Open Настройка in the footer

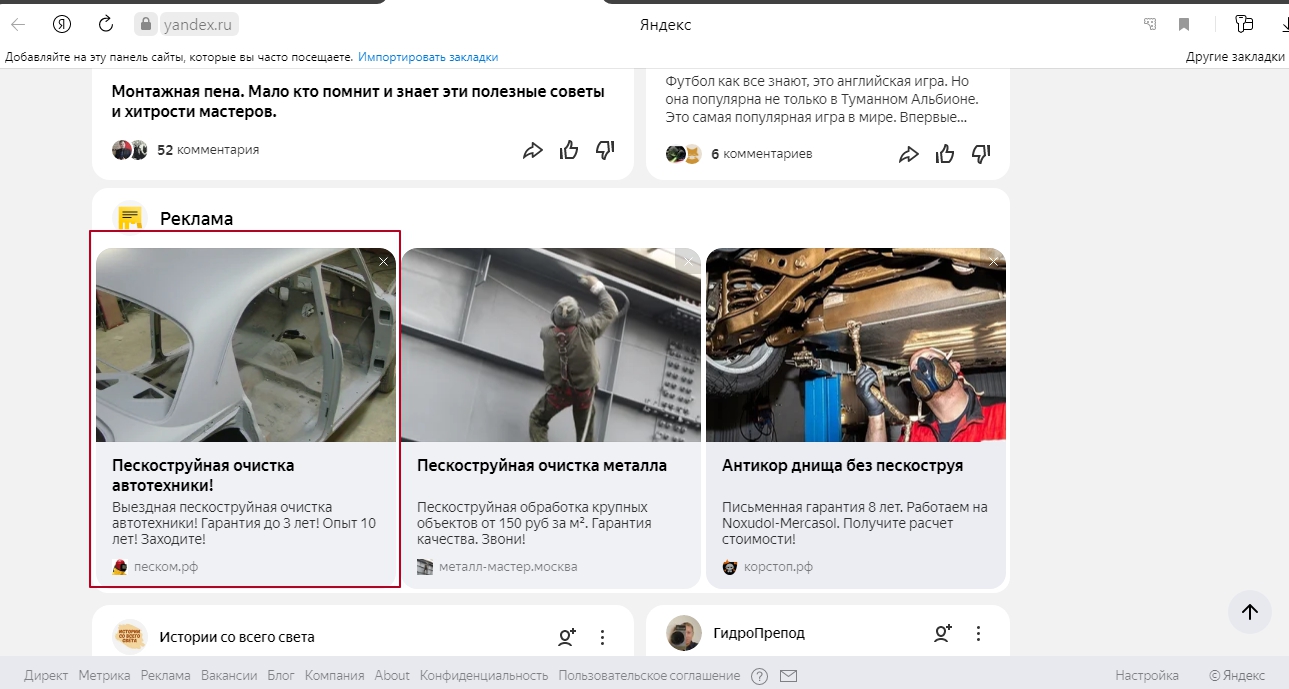pos(1147,676)
